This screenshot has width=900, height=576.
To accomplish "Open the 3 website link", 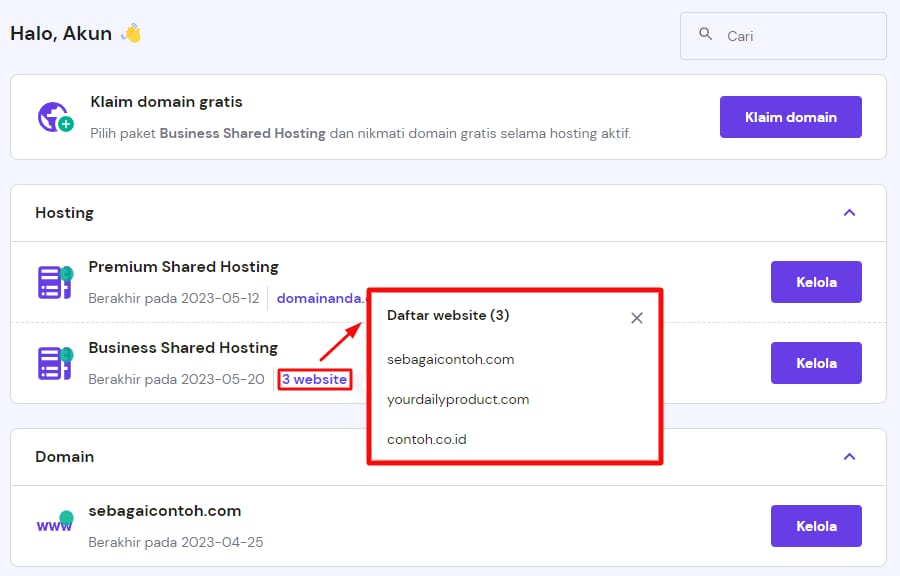I will pyautogui.click(x=314, y=379).
